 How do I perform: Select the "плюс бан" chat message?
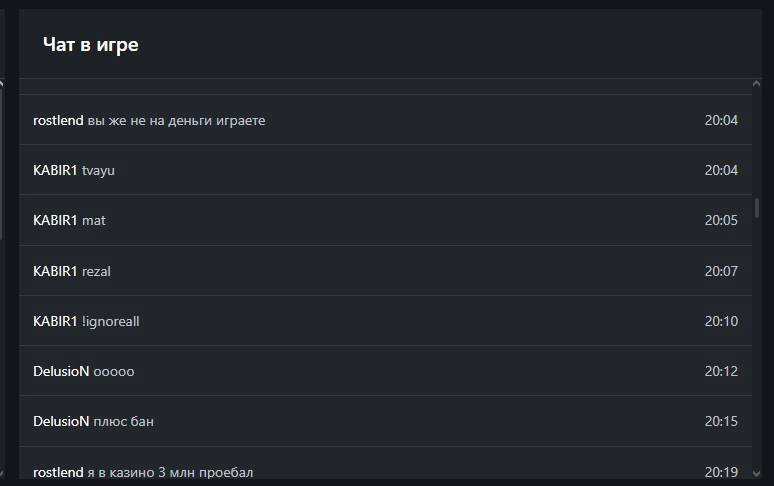click(123, 421)
